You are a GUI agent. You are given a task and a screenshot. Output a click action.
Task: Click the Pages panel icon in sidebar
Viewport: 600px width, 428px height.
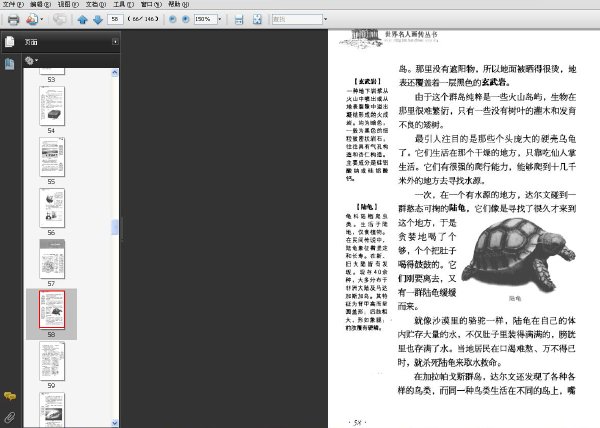10,41
